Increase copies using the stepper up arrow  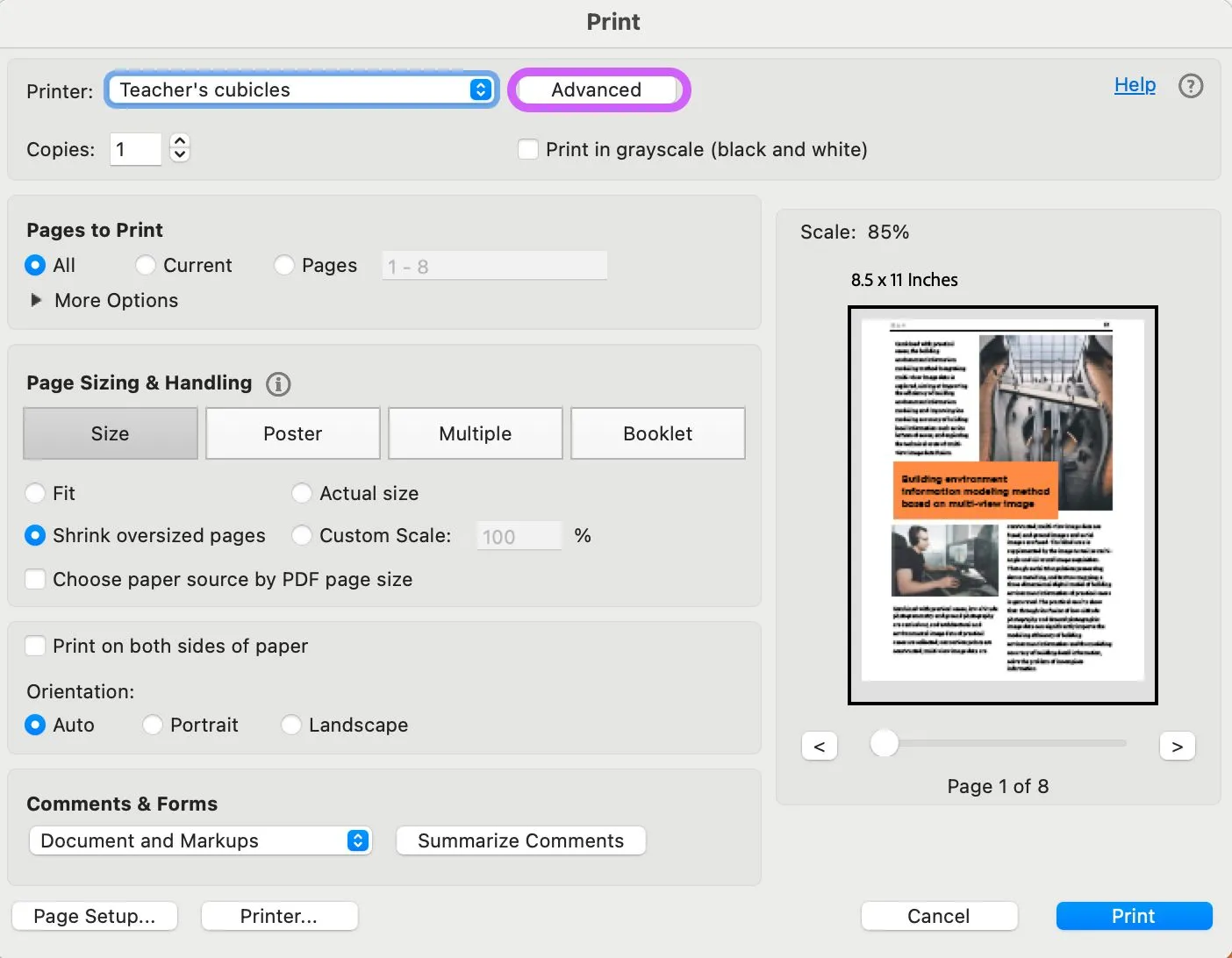(179, 142)
